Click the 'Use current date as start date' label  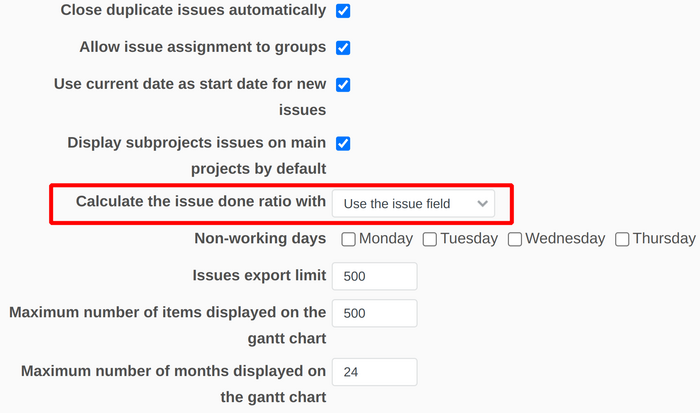(190, 85)
